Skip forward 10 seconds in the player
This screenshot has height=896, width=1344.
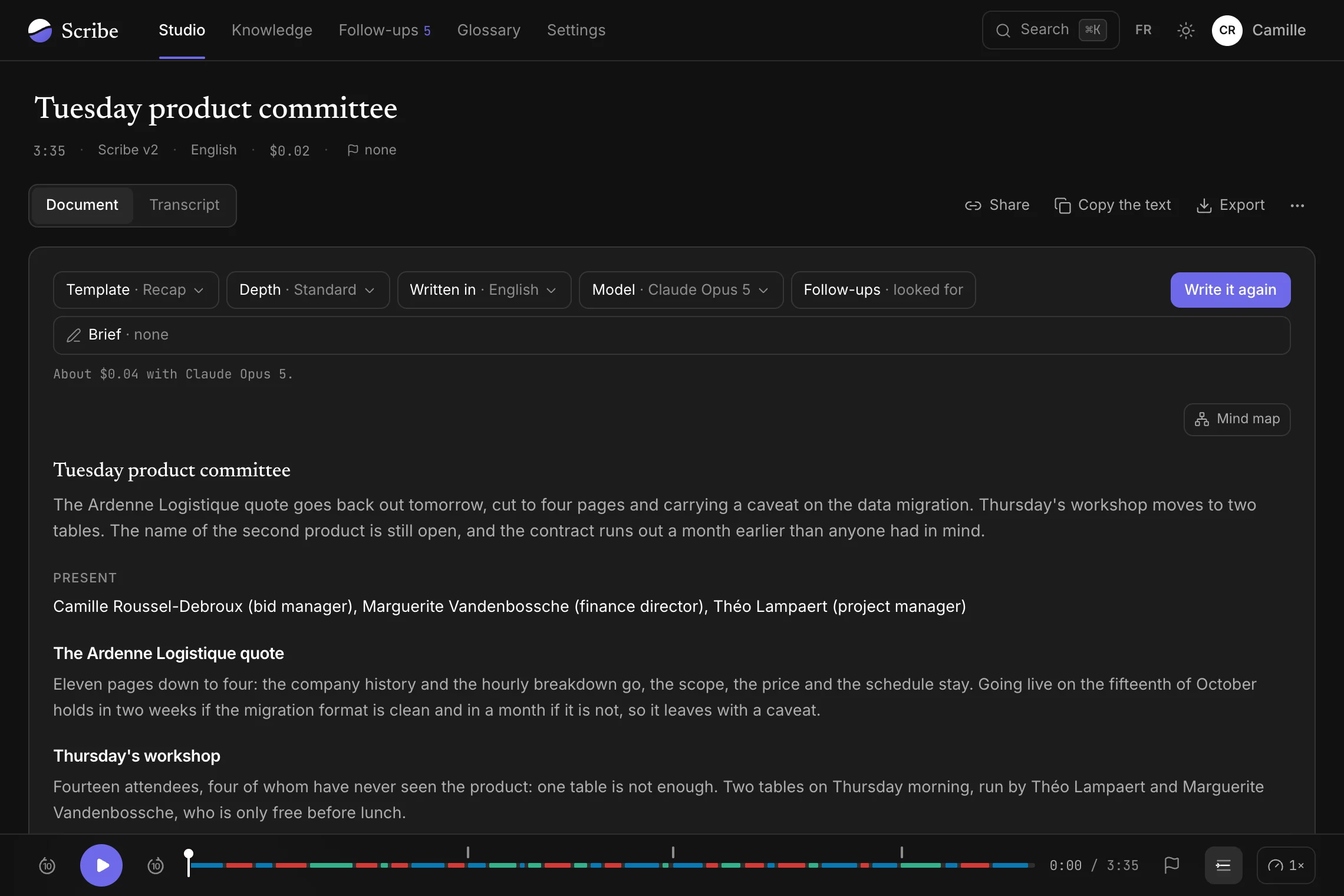point(156,865)
